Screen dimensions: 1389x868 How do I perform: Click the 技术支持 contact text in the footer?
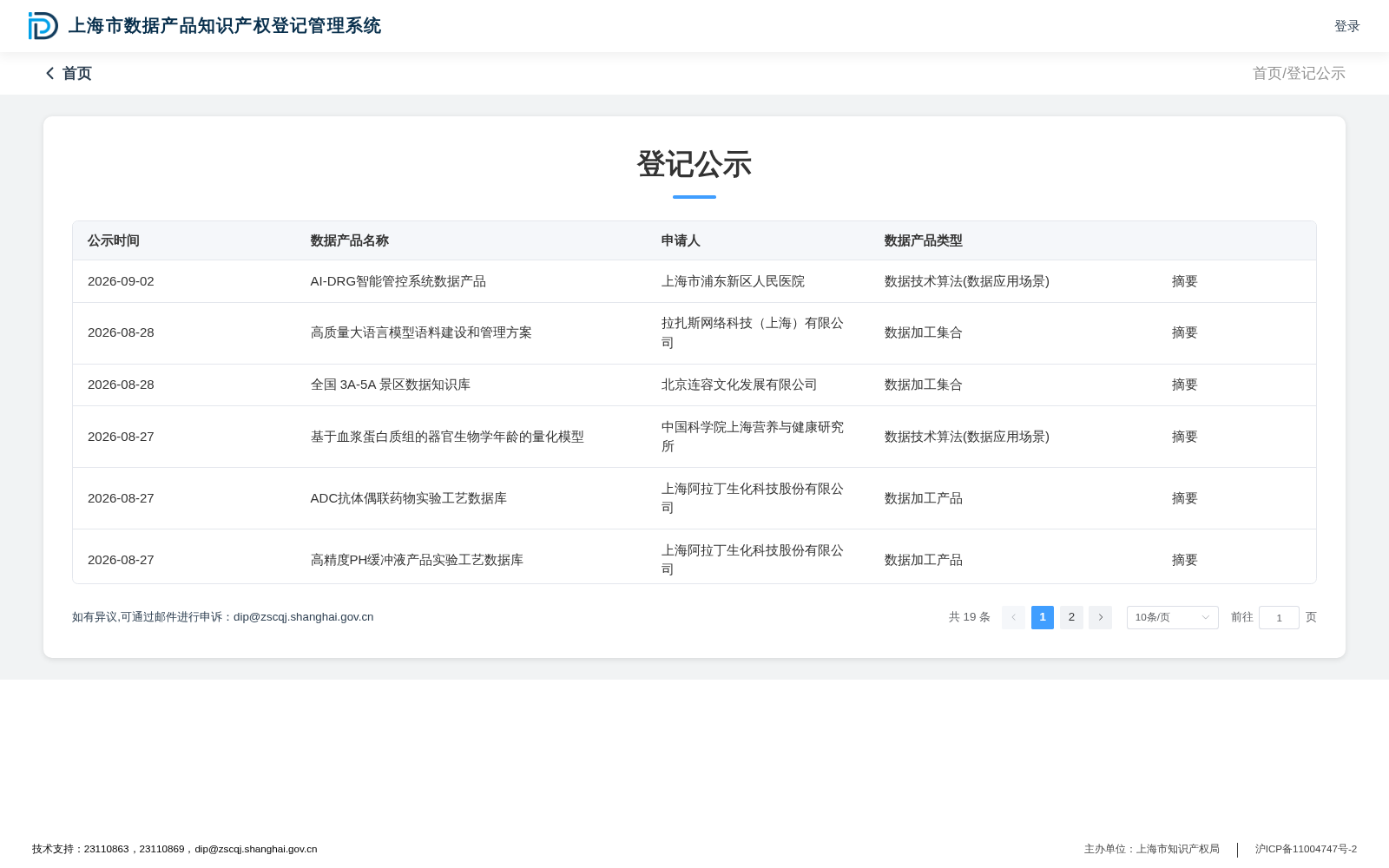coord(174,849)
